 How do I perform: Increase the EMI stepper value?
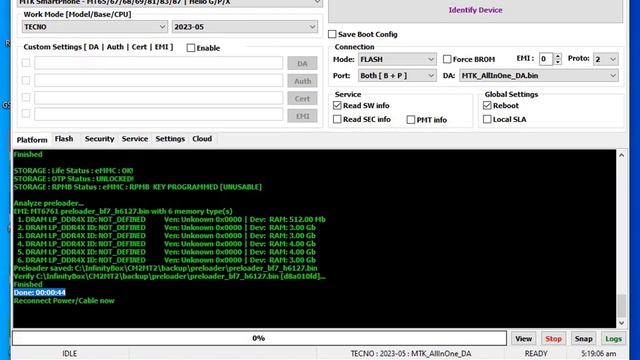click(558, 56)
